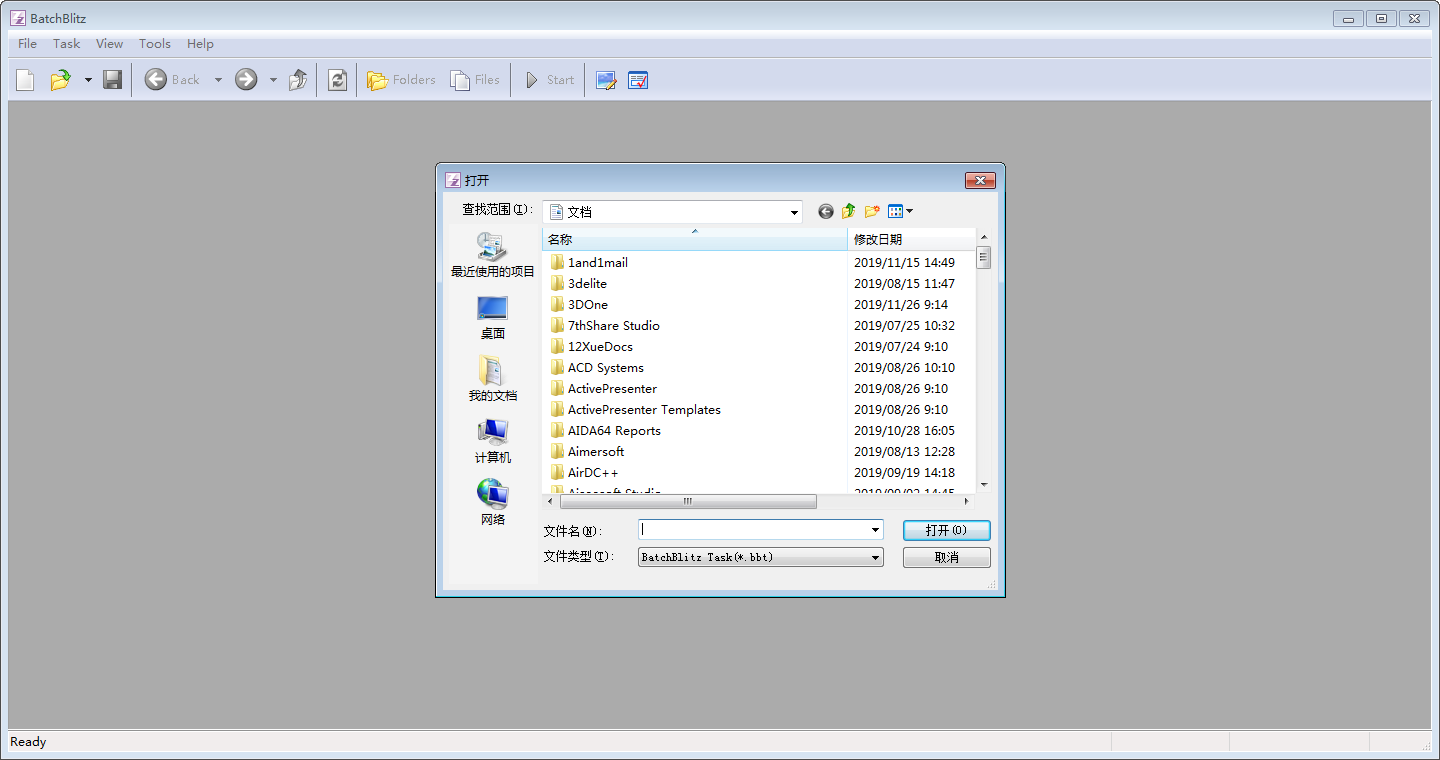The image size is (1440, 760).
Task: Click the folder icon beside Aimersoft
Action: [x=558, y=452]
